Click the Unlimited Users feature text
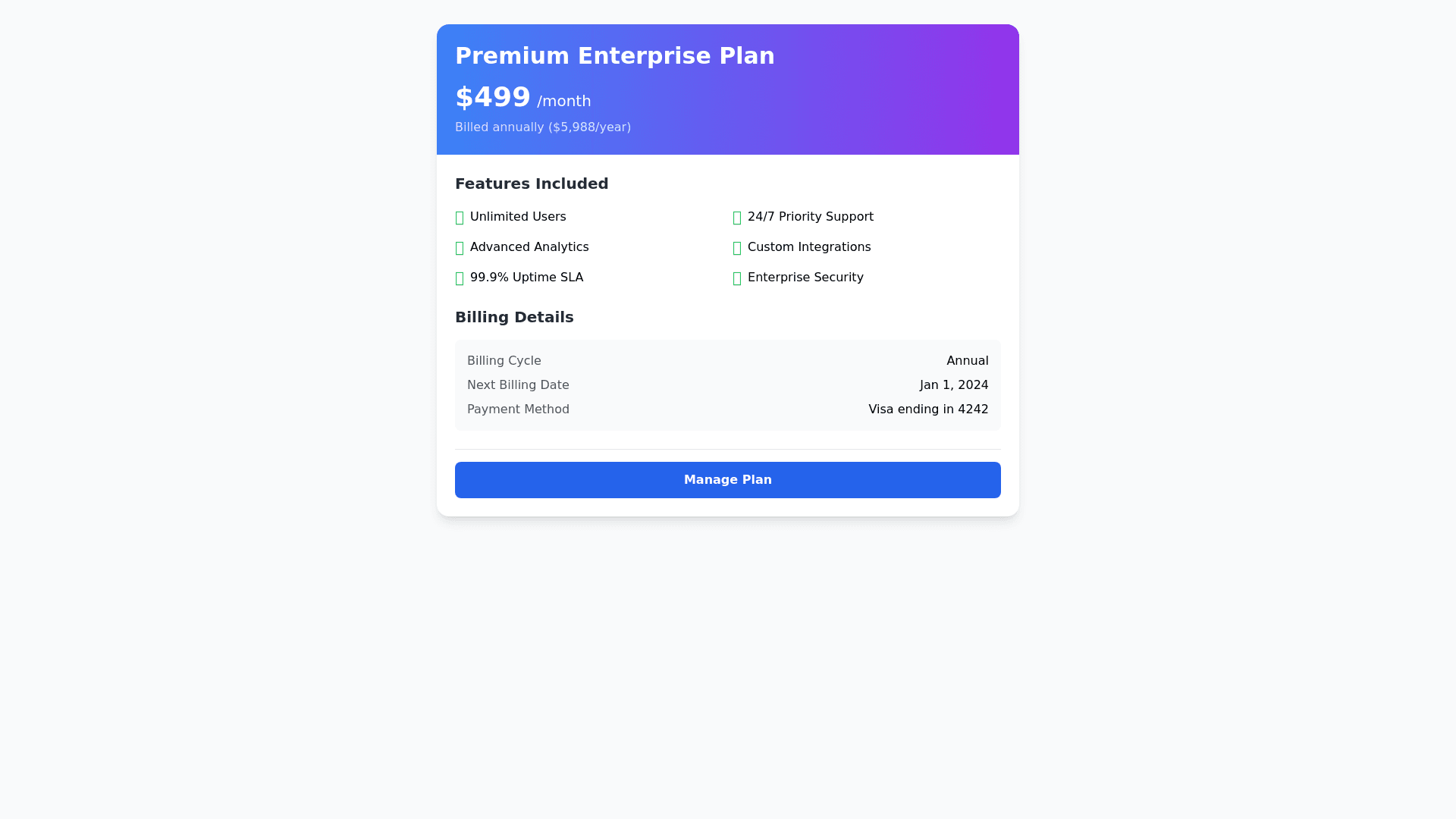This screenshot has width=1456, height=819. point(518,217)
